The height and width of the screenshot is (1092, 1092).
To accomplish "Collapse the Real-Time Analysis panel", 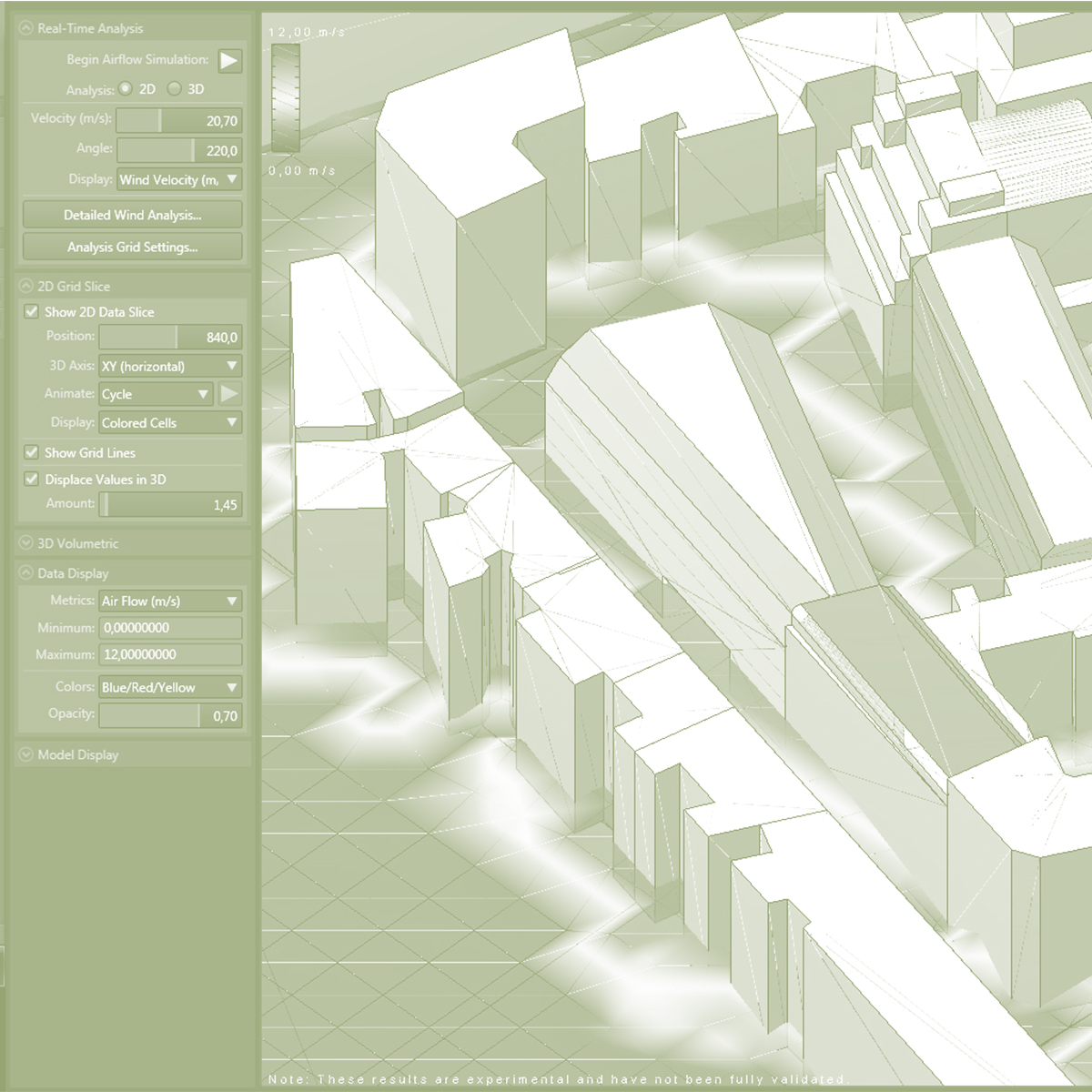I will pos(26,28).
